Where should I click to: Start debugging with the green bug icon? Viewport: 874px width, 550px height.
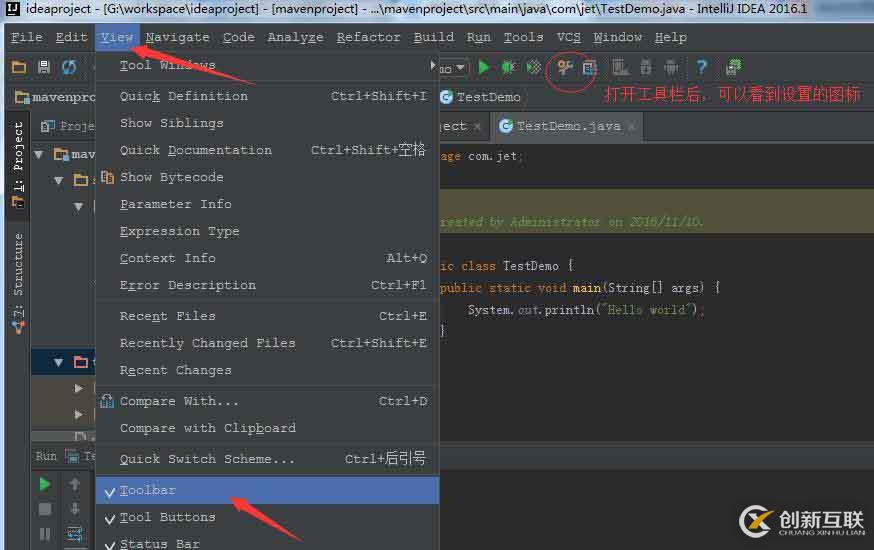[508, 68]
